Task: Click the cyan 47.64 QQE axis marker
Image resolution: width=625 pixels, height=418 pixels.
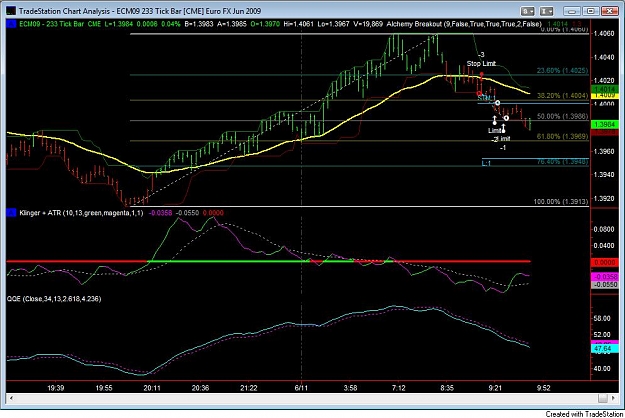Action: (604, 349)
